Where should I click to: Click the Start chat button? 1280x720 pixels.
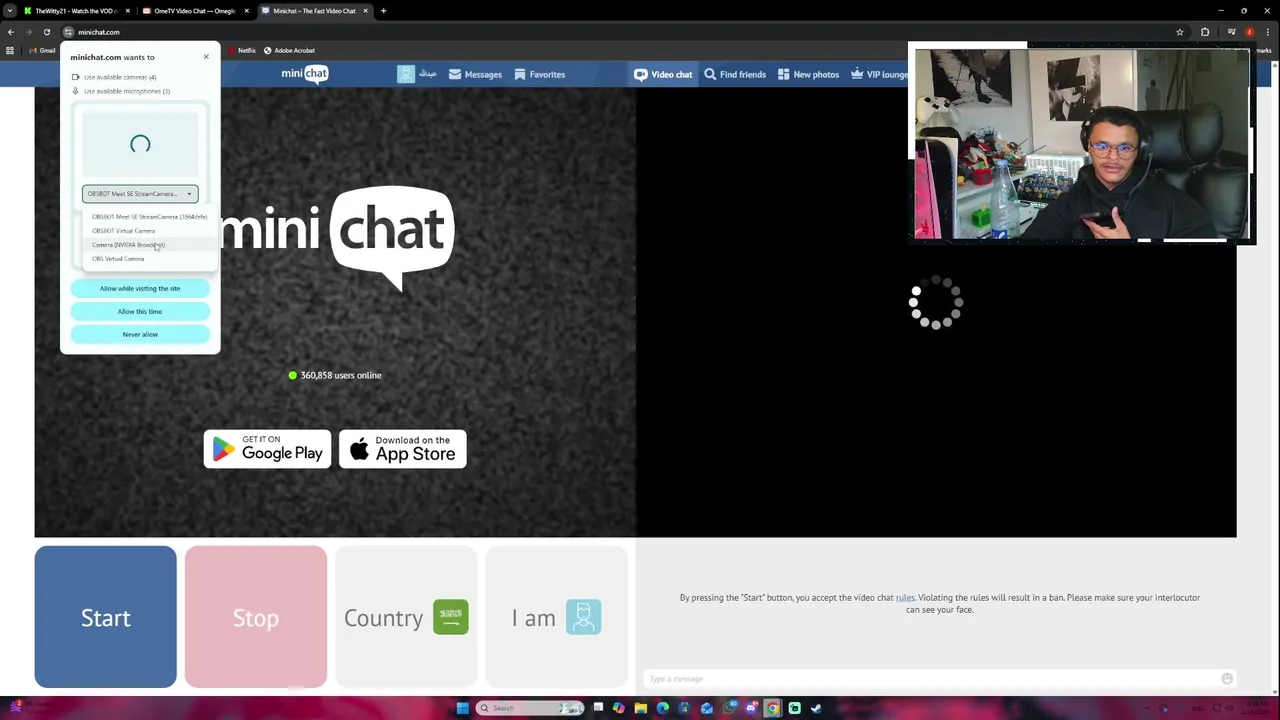click(105, 617)
